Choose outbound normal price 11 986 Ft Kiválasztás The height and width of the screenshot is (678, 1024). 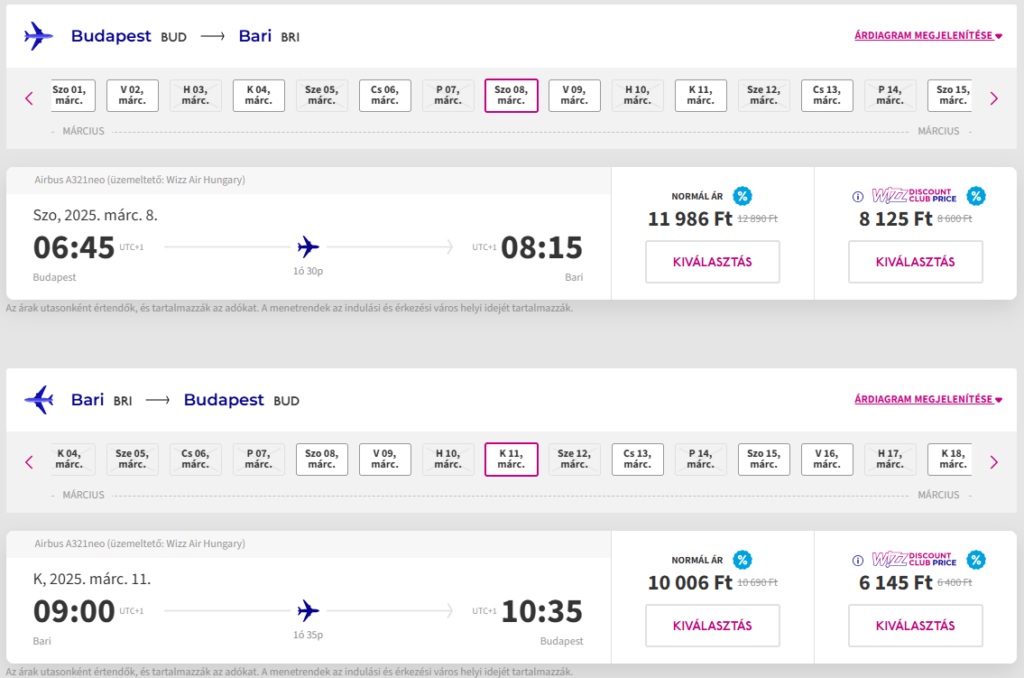[x=712, y=262]
